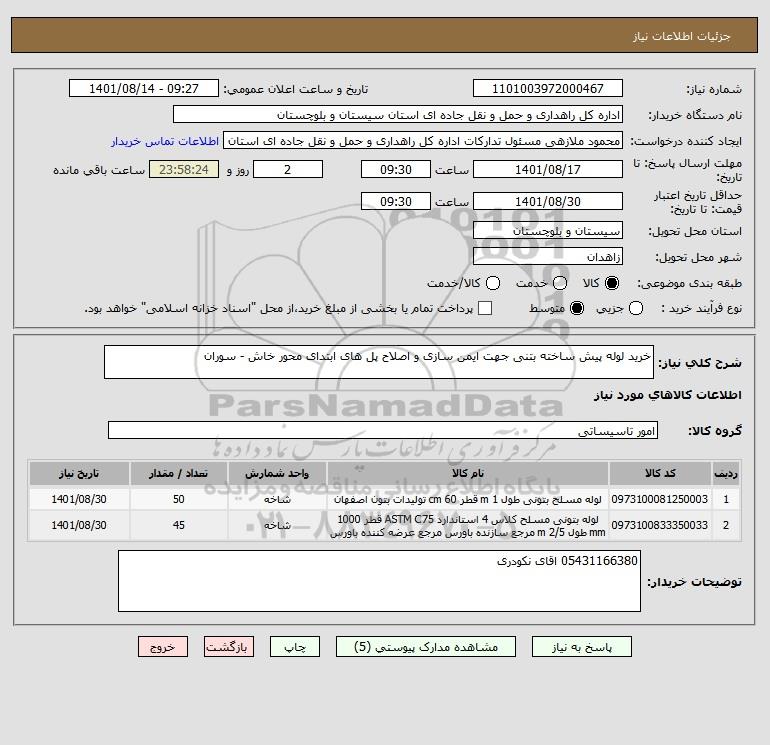This screenshot has width=770, height=745.
Task: Open اطلاعات تماس خریدار link
Action: 165,141
